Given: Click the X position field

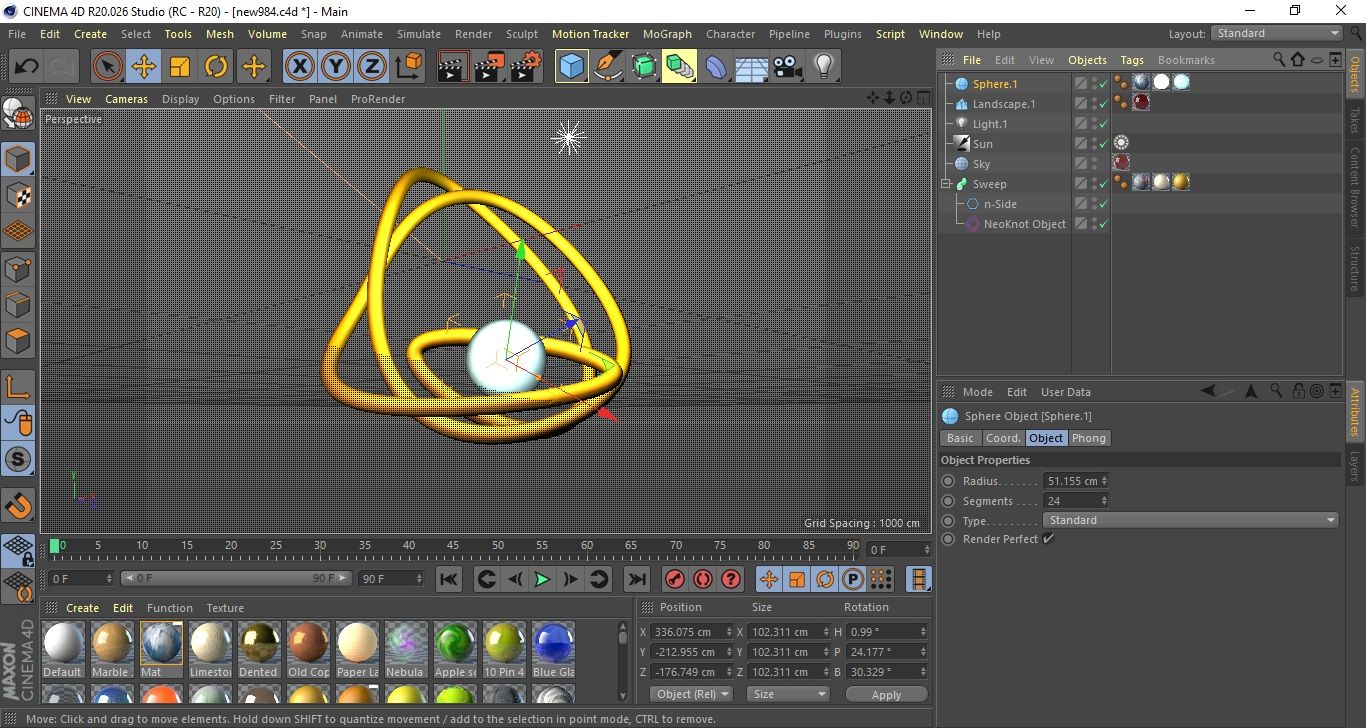Looking at the screenshot, I should coord(685,632).
